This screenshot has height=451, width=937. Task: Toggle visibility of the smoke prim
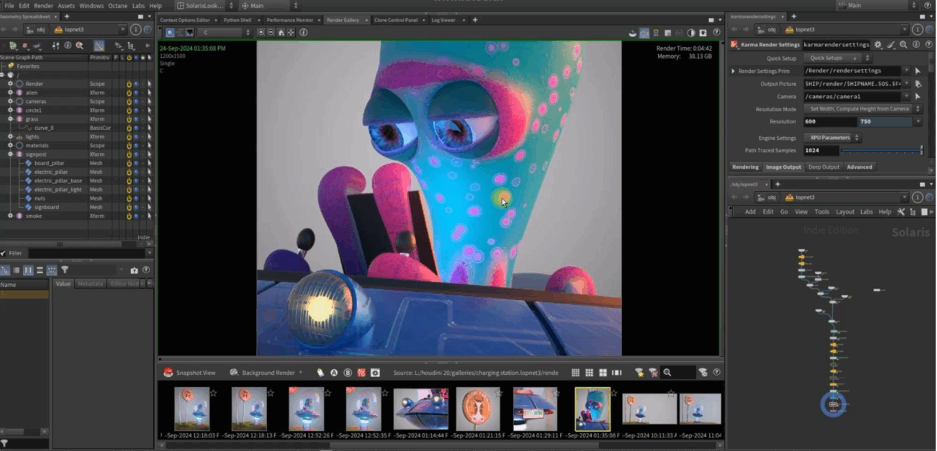[x=129, y=216]
